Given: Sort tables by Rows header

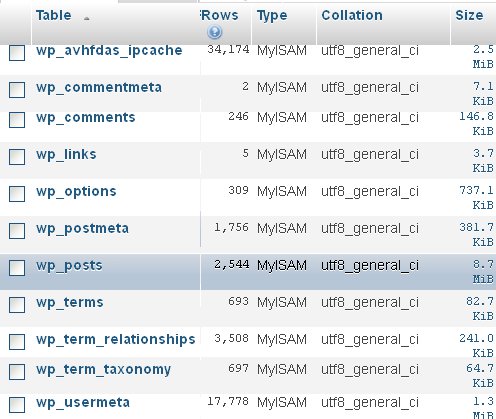Looking at the screenshot, I should [220, 15].
